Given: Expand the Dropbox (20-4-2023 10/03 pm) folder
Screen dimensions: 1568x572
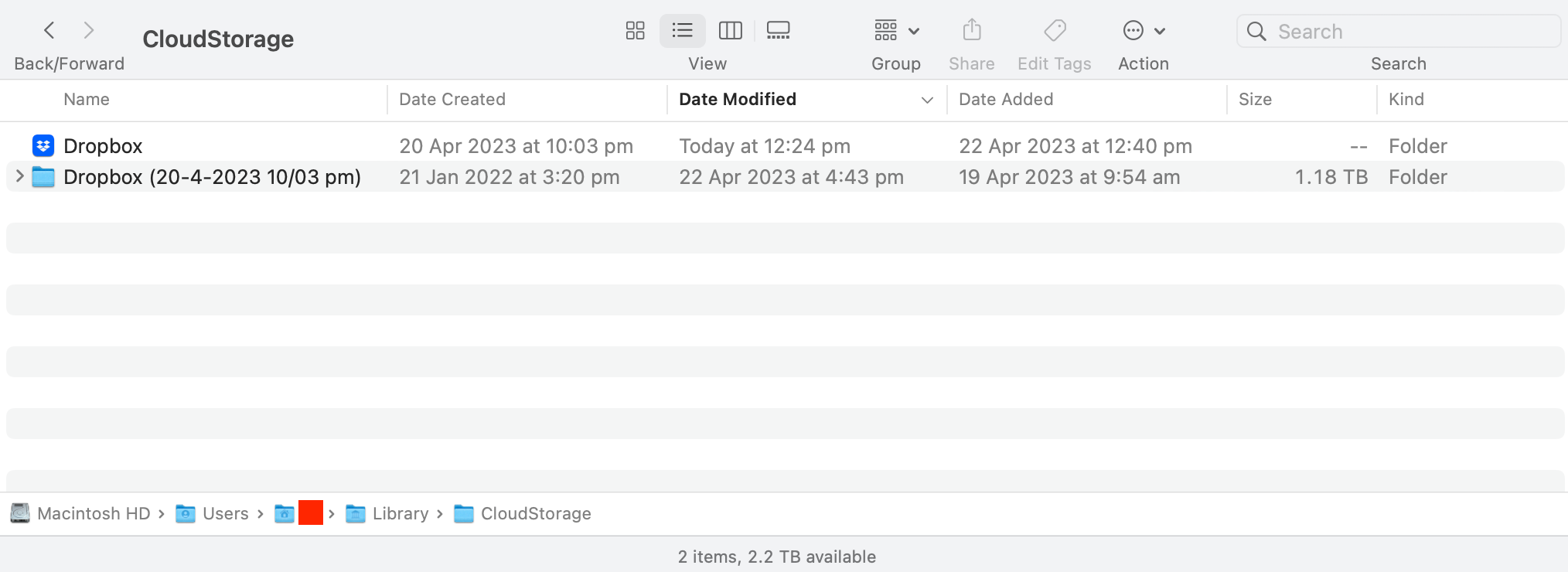Looking at the screenshot, I should (19, 176).
